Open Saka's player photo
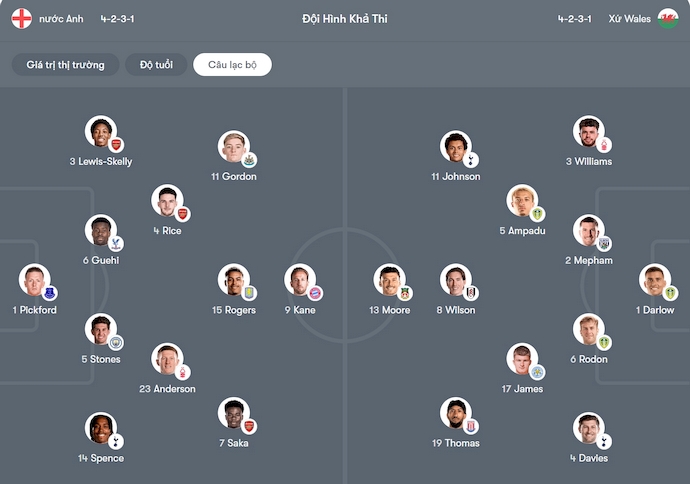 point(233,413)
